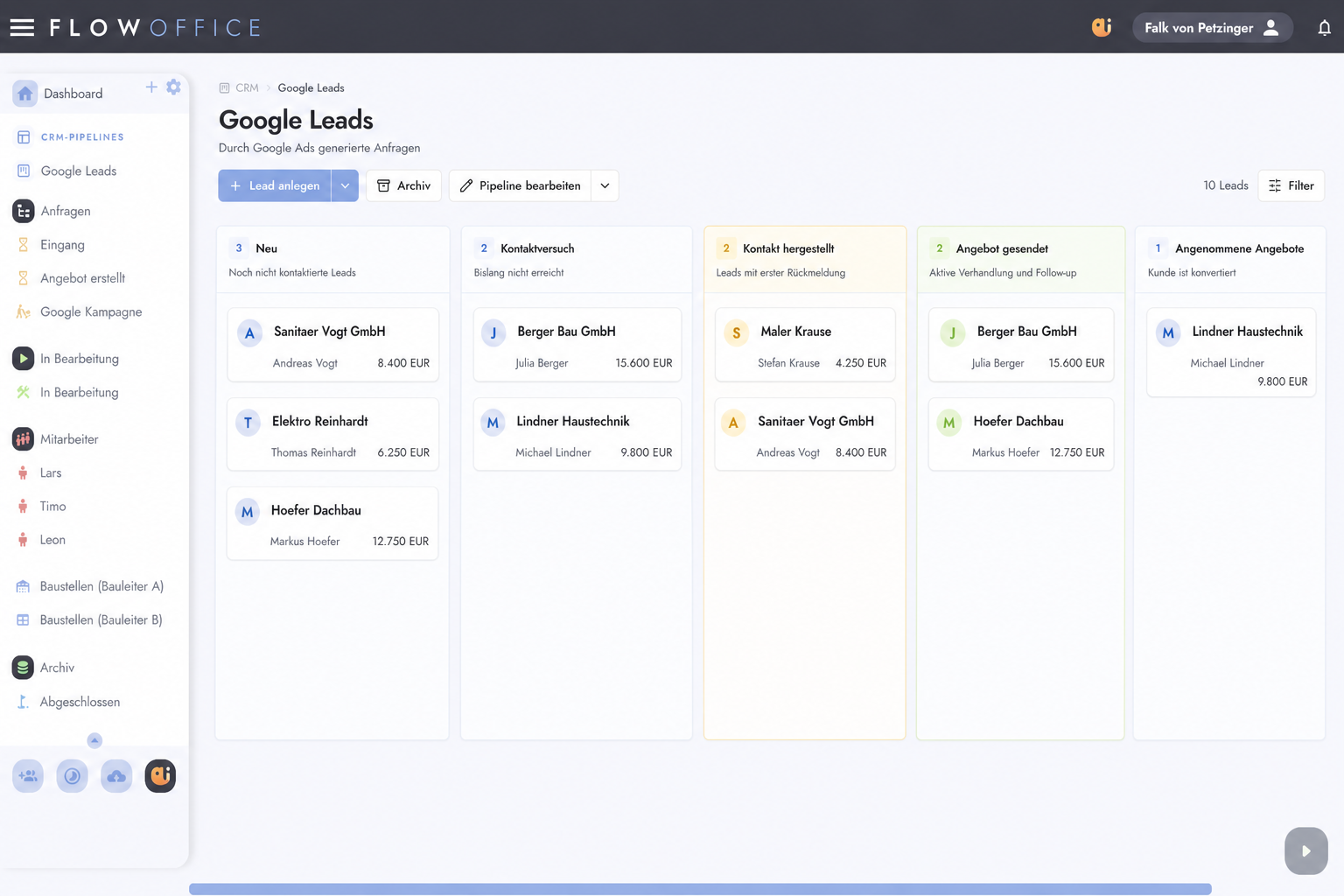Click CRM breadcrumb link
1344x896 pixels.
click(247, 87)
